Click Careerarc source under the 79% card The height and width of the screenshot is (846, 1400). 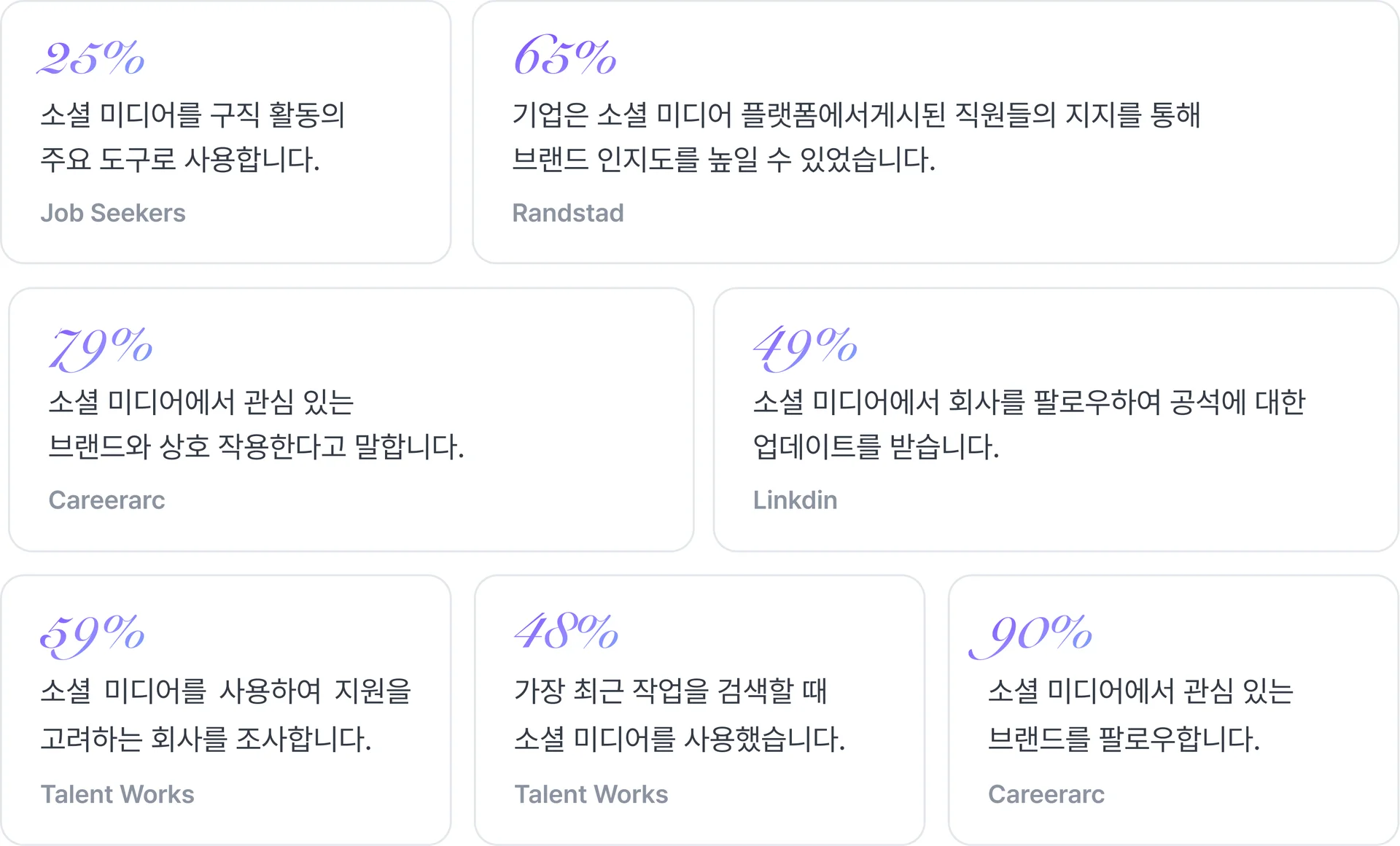106,500
